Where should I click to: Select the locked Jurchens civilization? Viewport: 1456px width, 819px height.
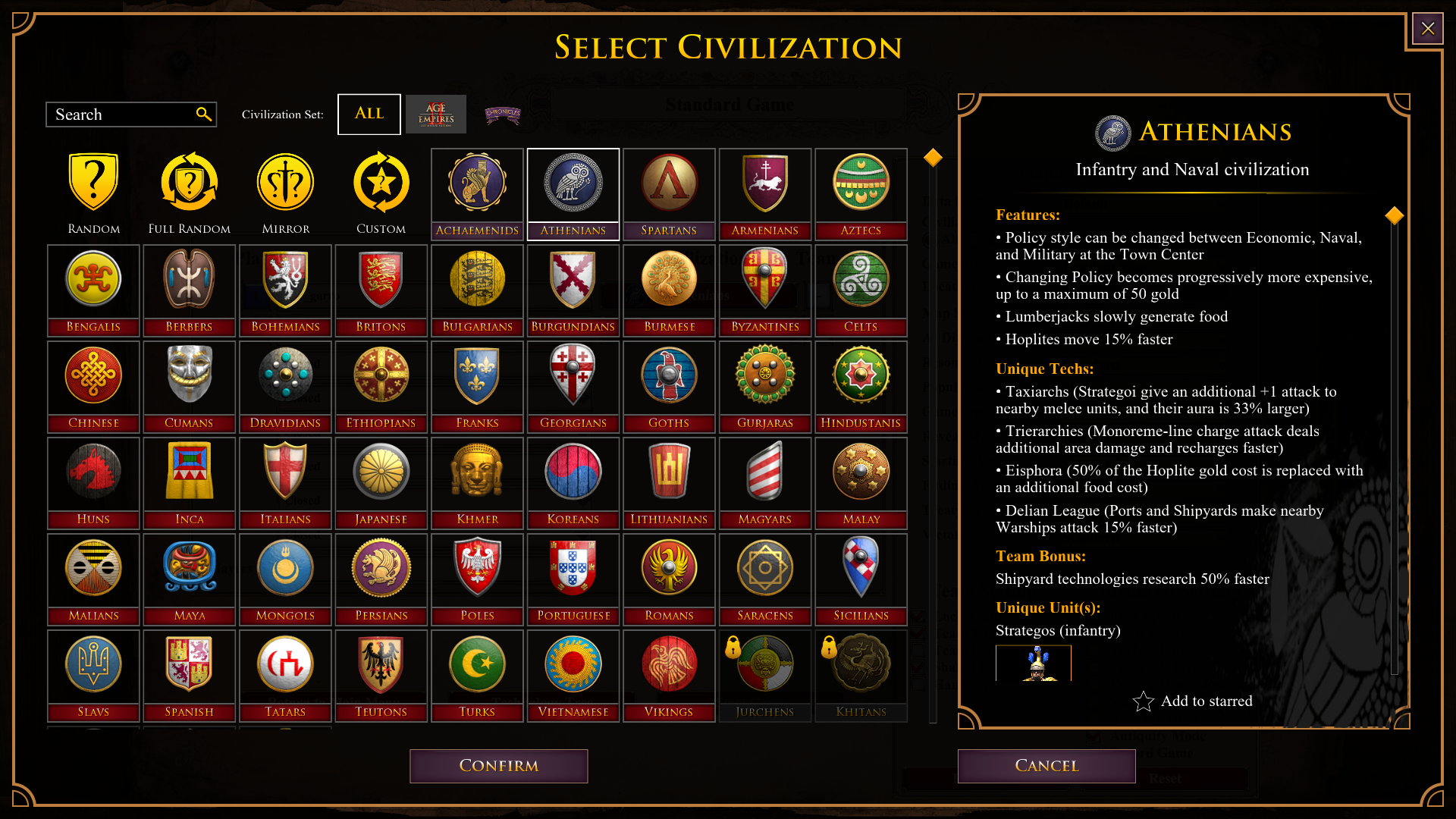pos(765,676)
